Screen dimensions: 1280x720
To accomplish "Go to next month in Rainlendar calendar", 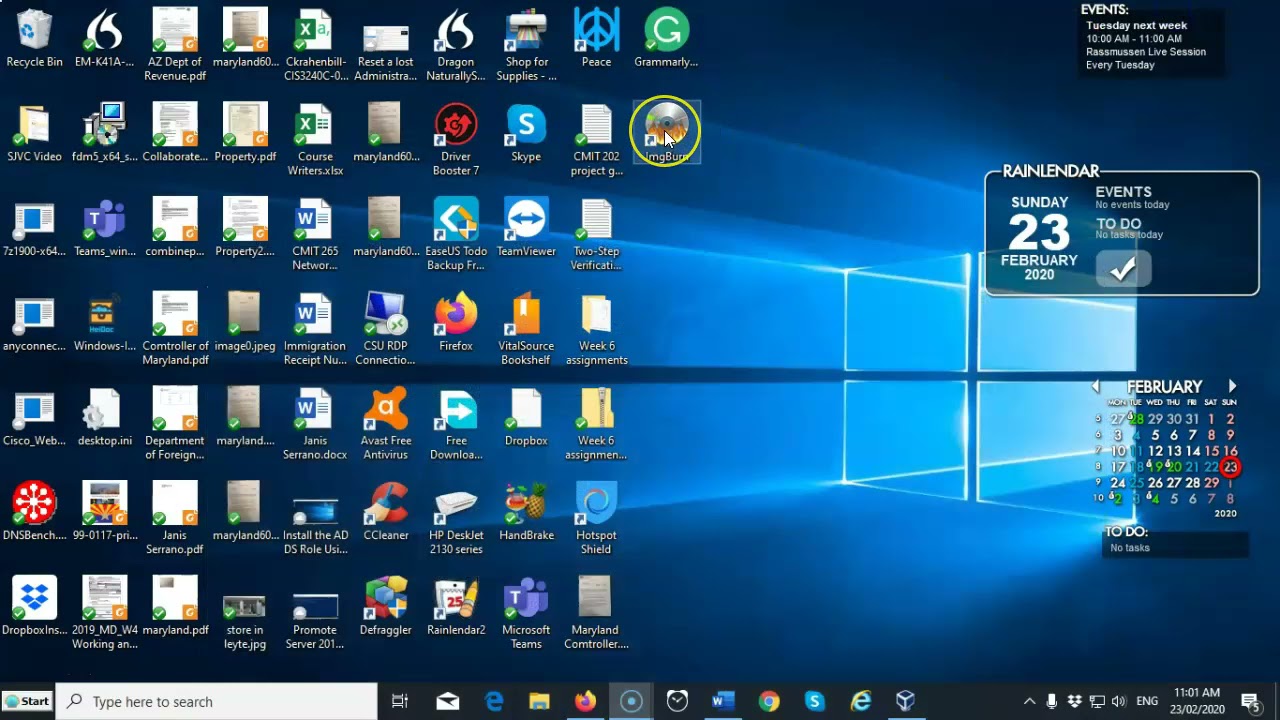I will pyautogui.click(x=1232, y=386).
